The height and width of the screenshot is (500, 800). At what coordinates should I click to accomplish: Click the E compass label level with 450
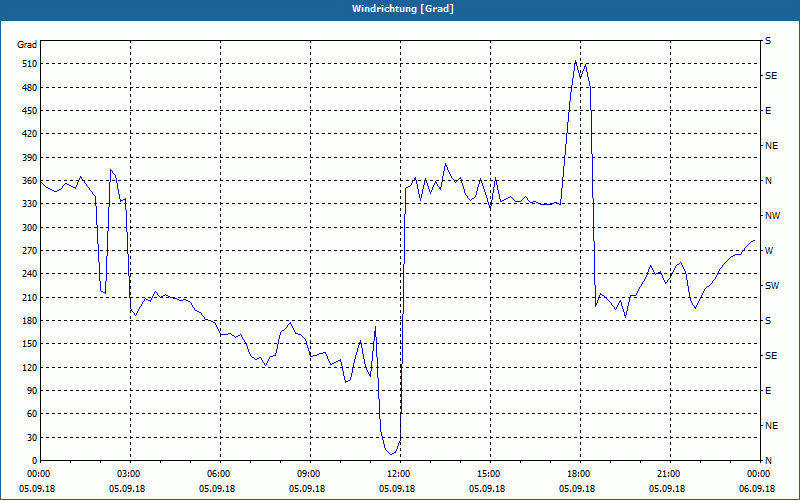point(768,111)
